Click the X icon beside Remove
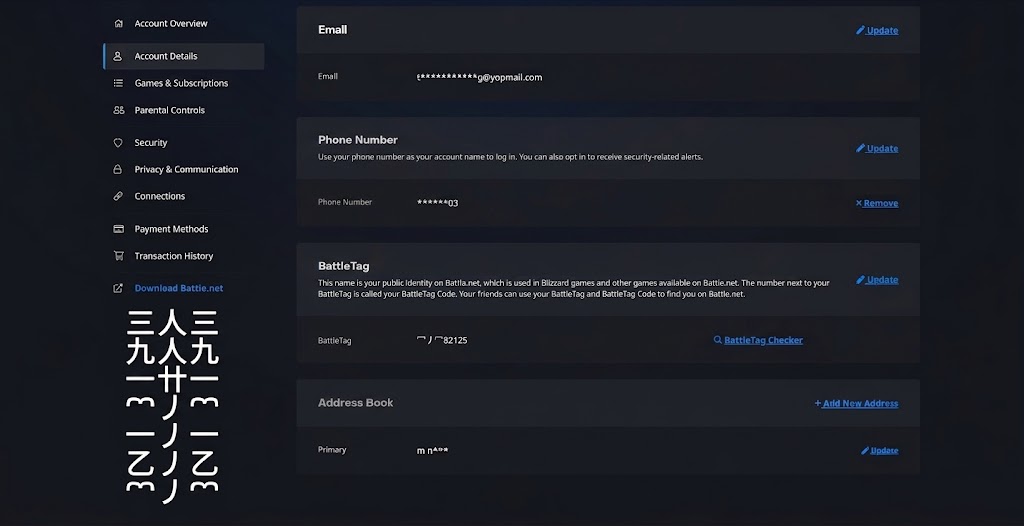 (859, 203)
